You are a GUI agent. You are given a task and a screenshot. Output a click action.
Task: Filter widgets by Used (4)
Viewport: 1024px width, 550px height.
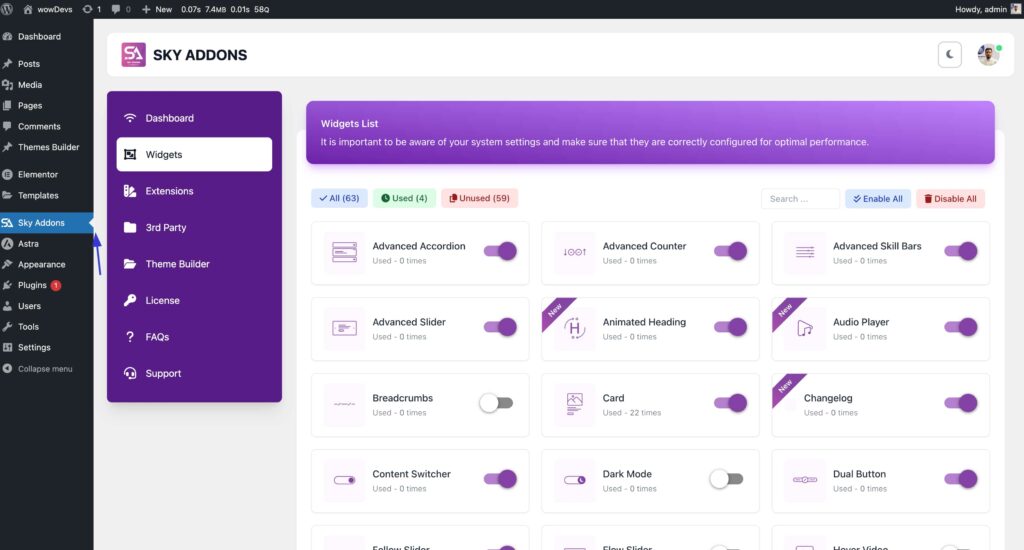(404, 199)
